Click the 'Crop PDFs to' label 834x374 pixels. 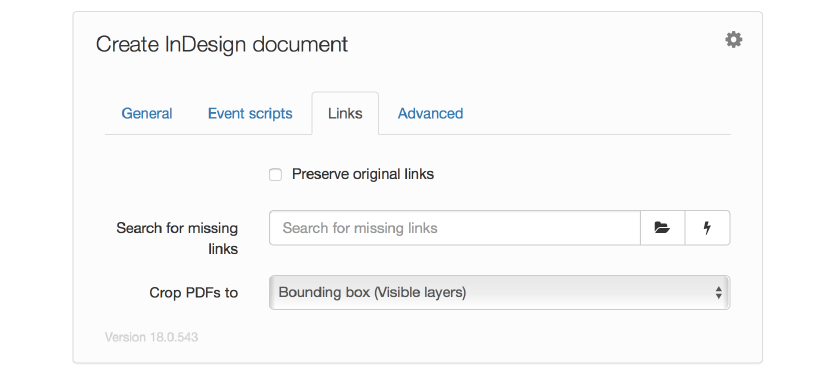click(x=194, y=293)
